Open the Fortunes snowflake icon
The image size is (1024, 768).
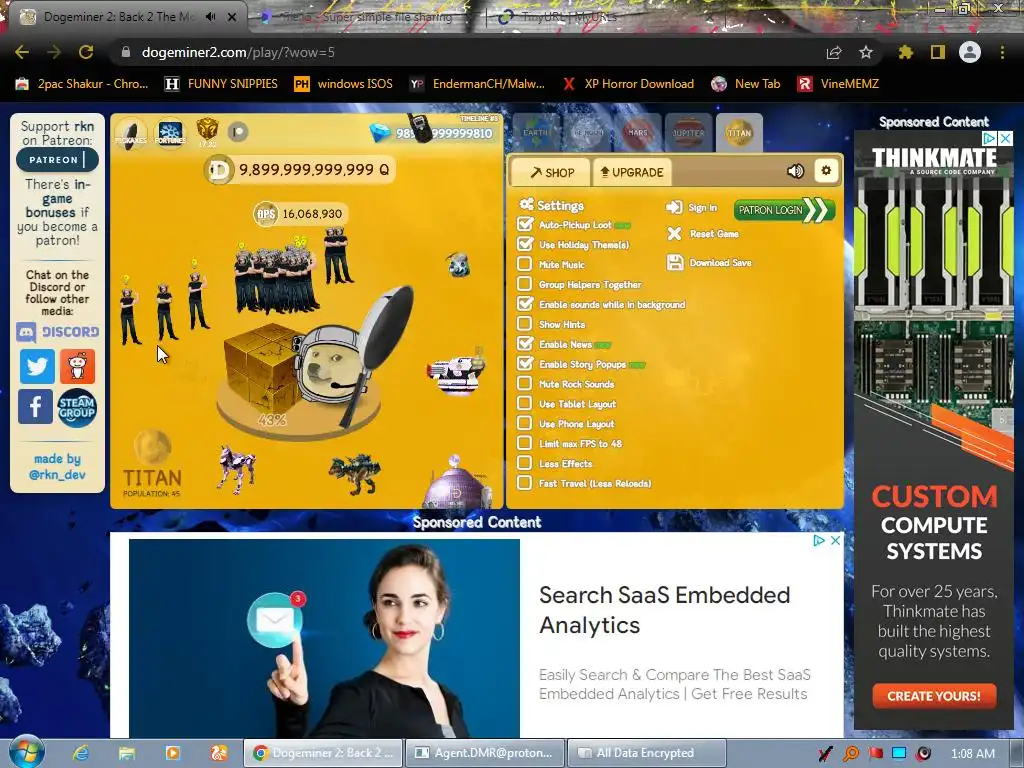(x=170, y=133)
